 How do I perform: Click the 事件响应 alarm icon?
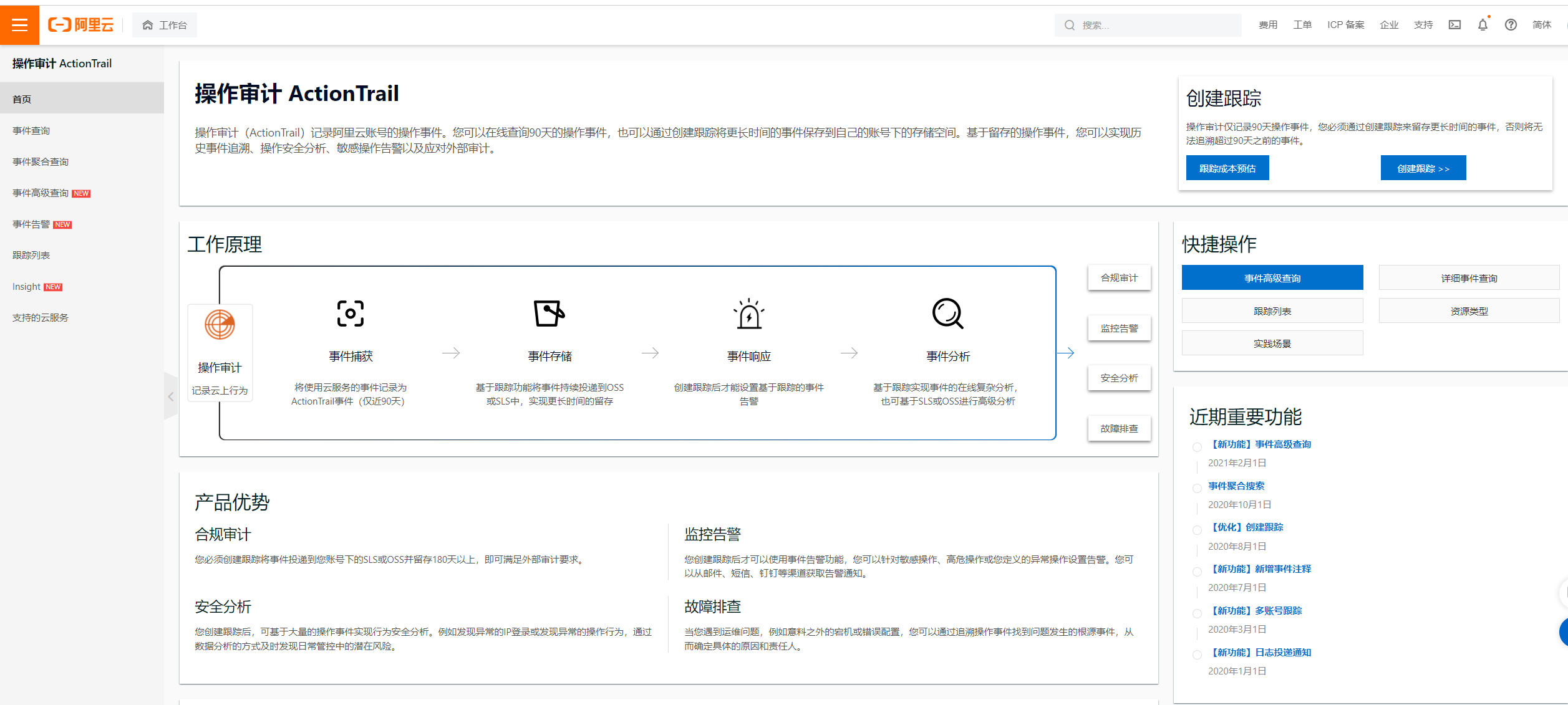point(748,314)
